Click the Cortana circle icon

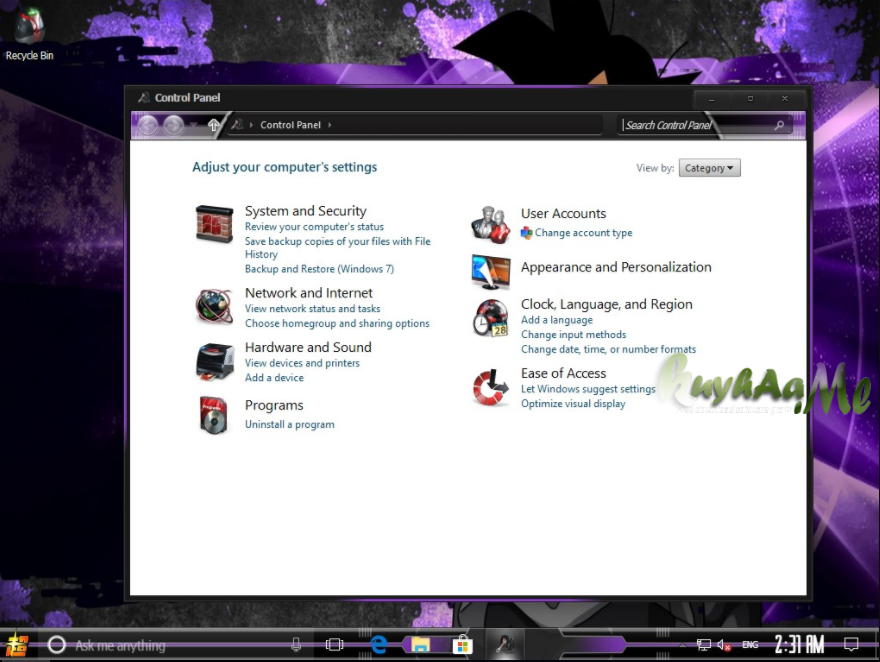click(x=57, y=645)
